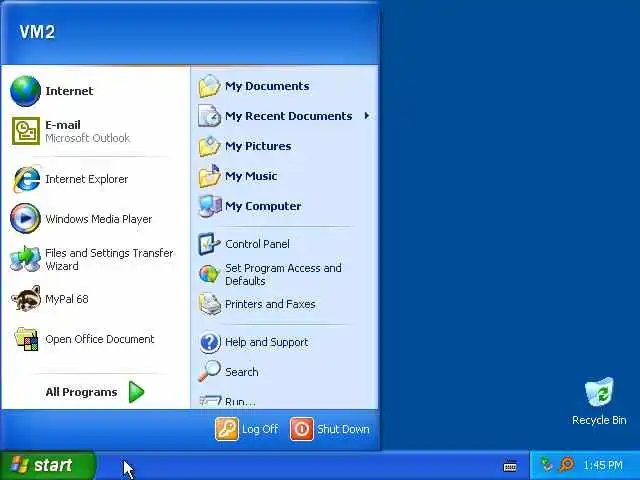640x480 pixels.
Task: Click Files and Settings Transfer Wizard icon
Action: click(x=25, y=259)
